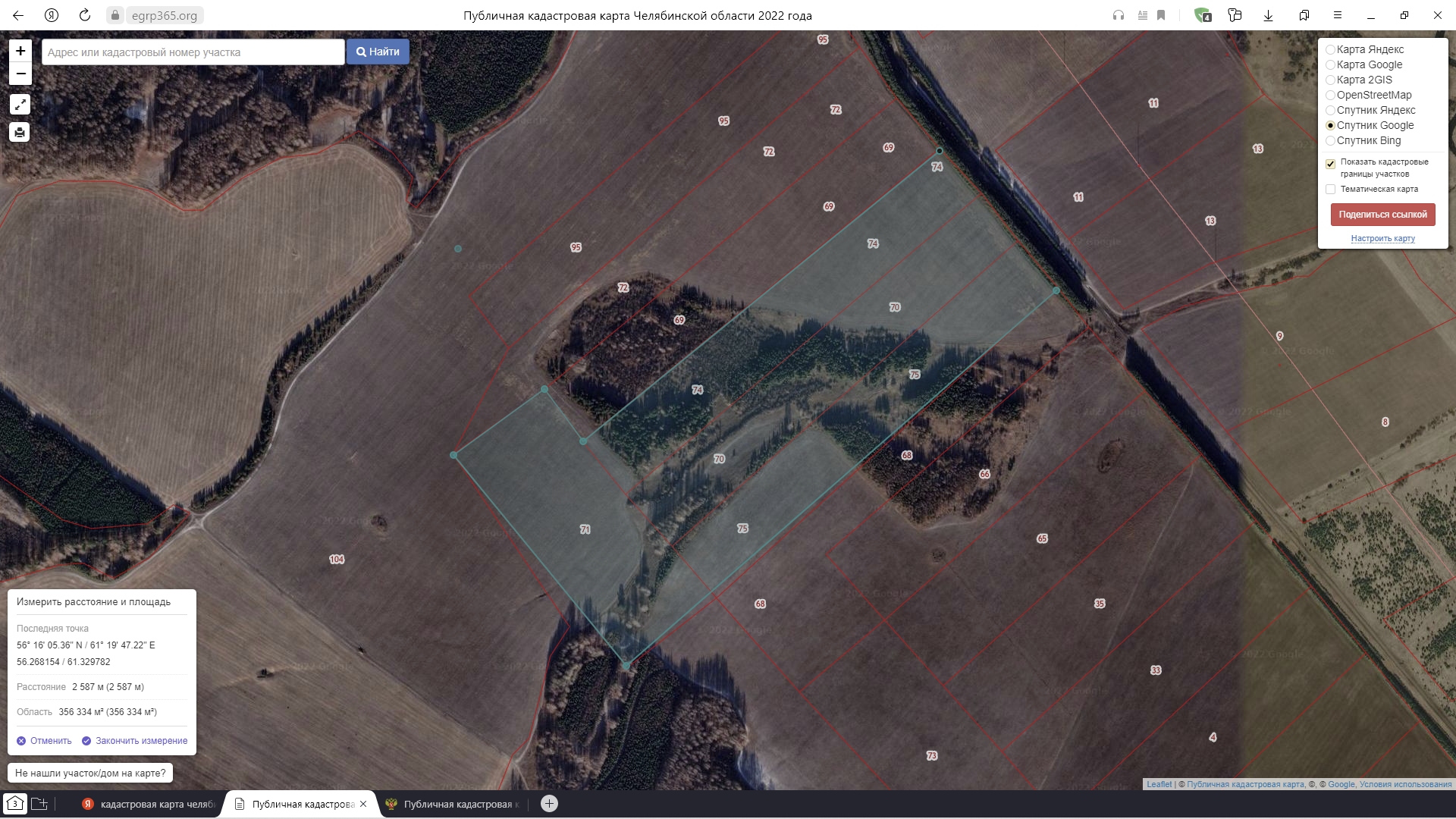Click the print map icon
This screenshot has width=1456, height=819.
click(20, 133)
